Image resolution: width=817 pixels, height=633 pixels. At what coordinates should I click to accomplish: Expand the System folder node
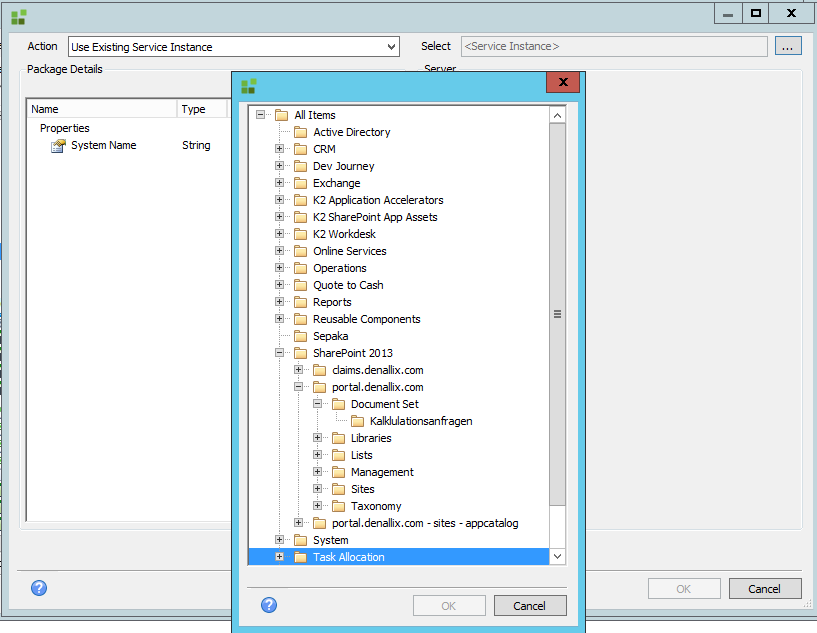click(279, 540)
